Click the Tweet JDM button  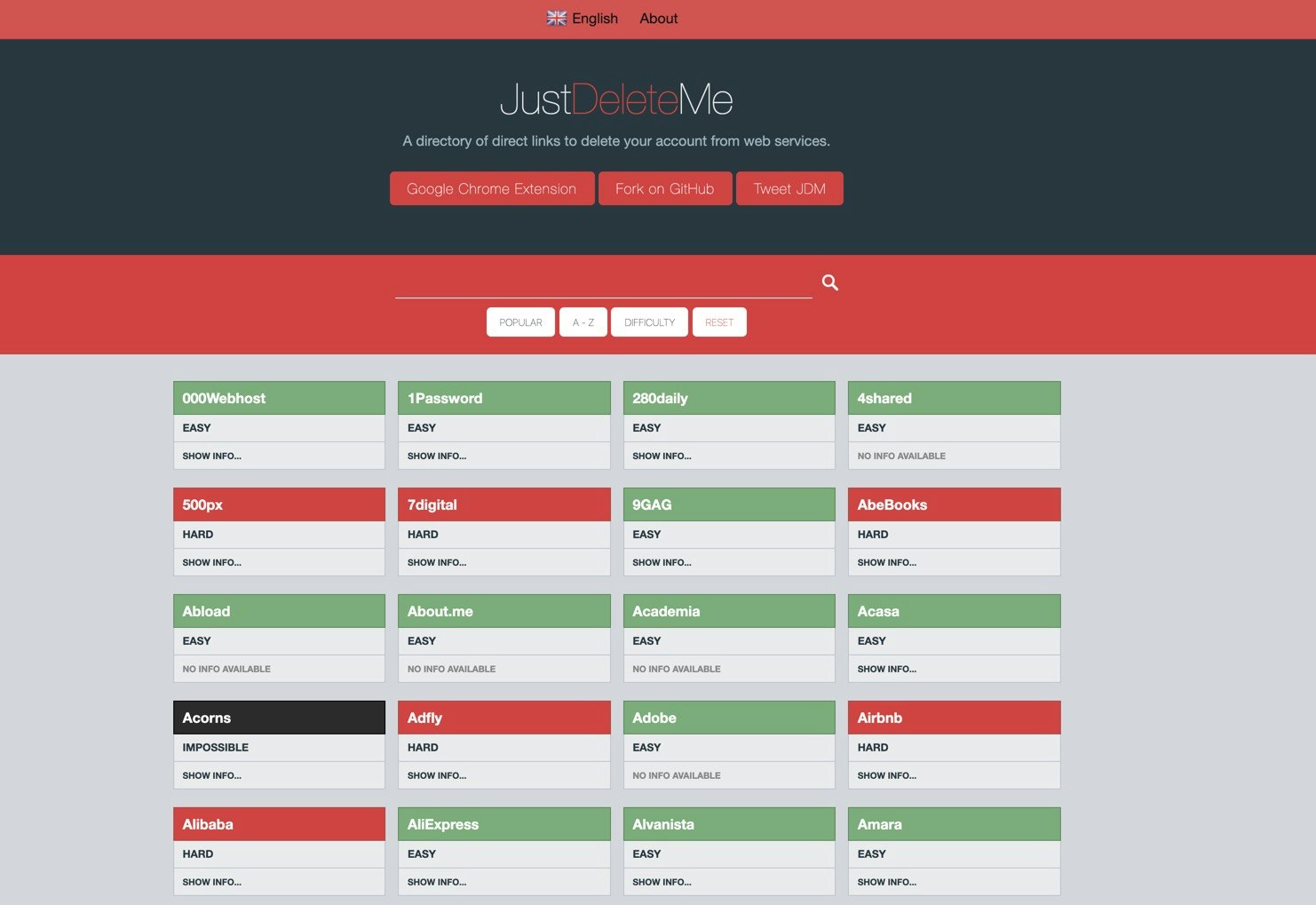pyautogui.click(x=789, y=188)
